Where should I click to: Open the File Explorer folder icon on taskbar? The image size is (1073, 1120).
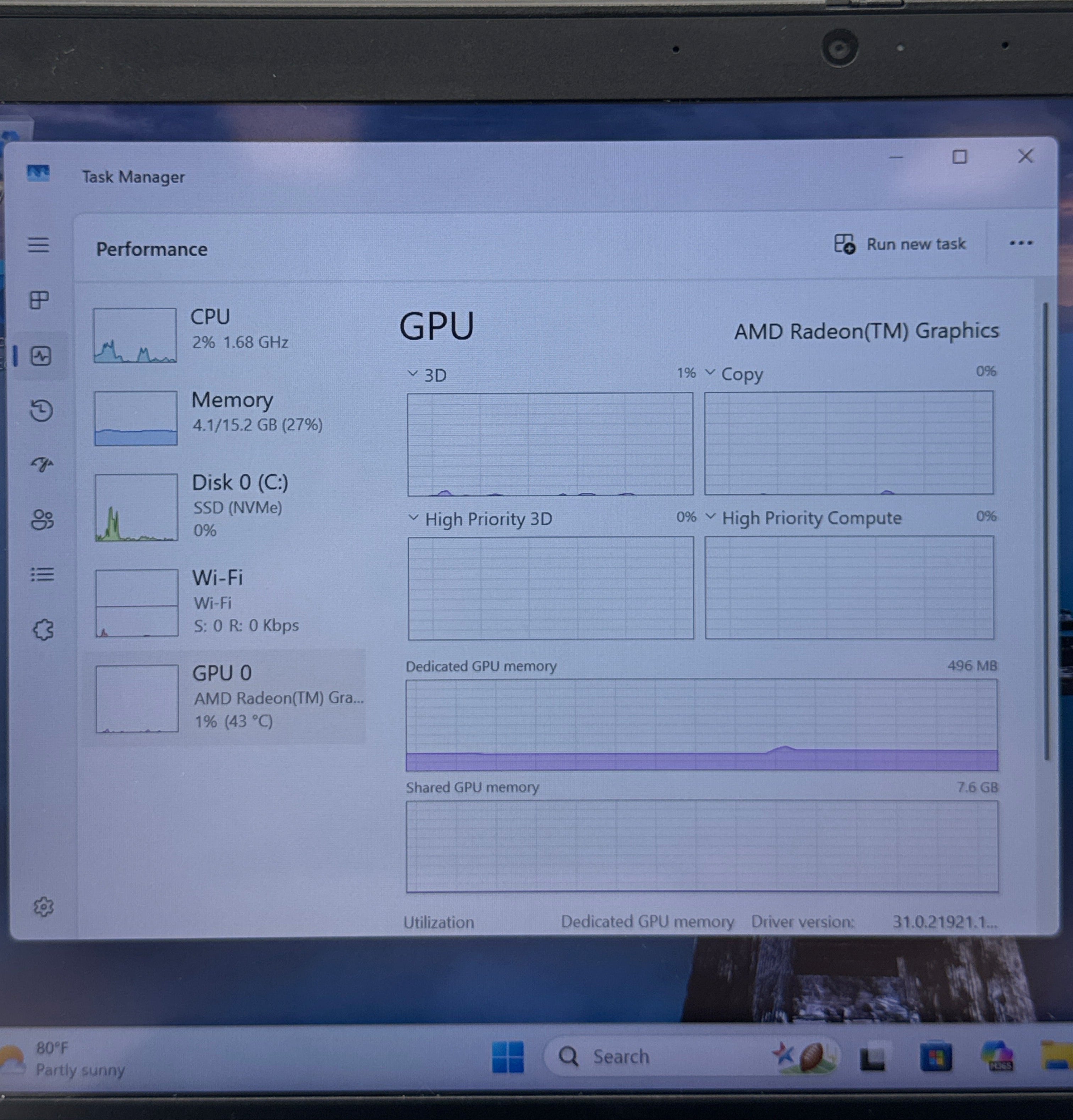[1056, 1056]
